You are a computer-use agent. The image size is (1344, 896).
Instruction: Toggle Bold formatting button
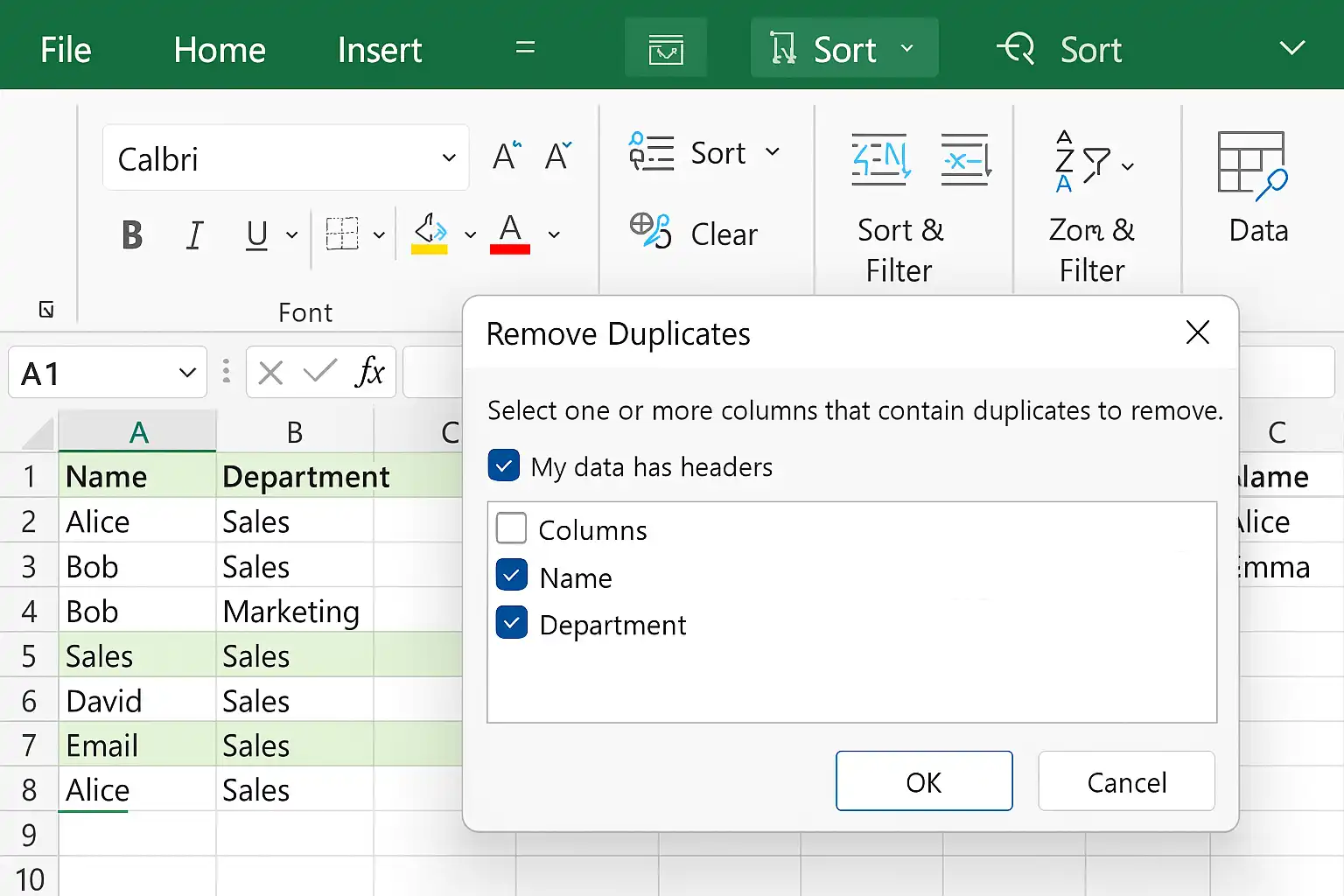pyautogui.click(x=132, y=234)
